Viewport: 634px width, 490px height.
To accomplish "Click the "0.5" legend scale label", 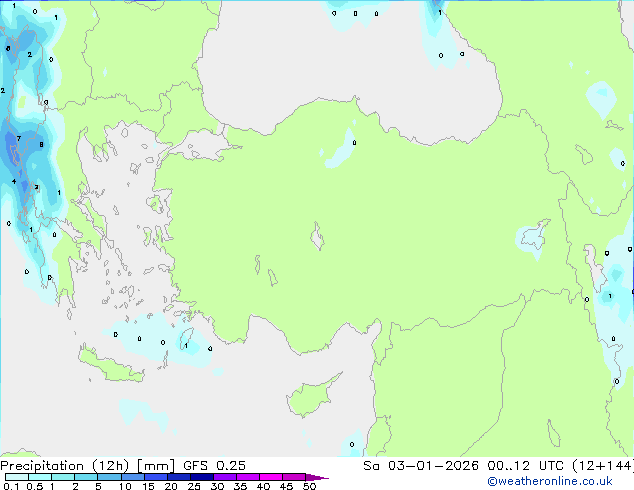I will [x=34, y=486].
